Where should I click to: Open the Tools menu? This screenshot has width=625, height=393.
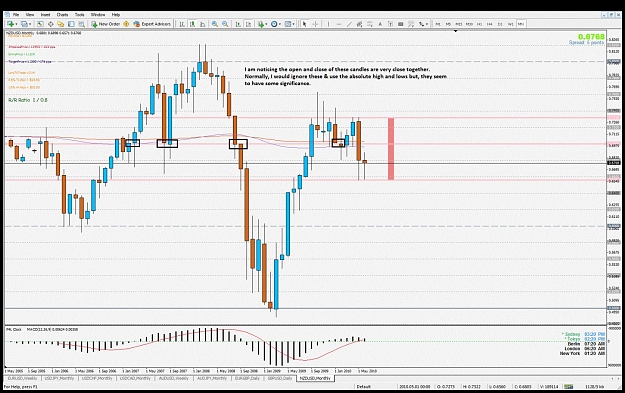pos(79,15)
